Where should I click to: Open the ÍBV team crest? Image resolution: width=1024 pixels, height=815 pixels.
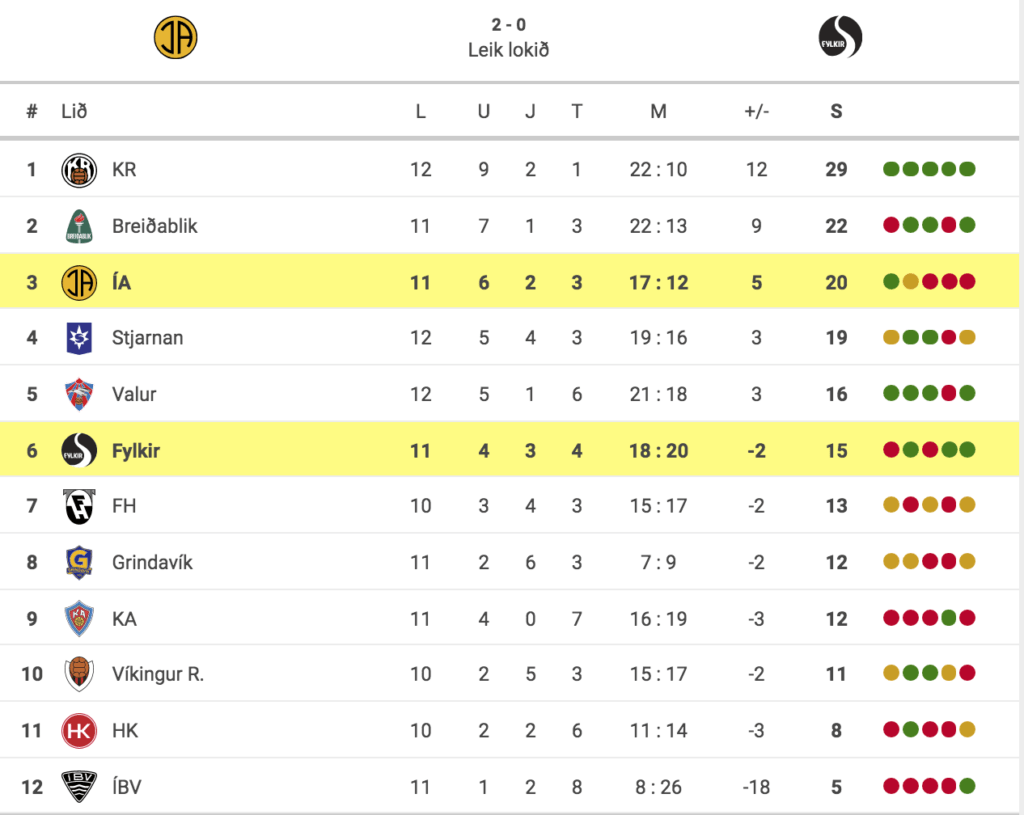coord(79,786)
